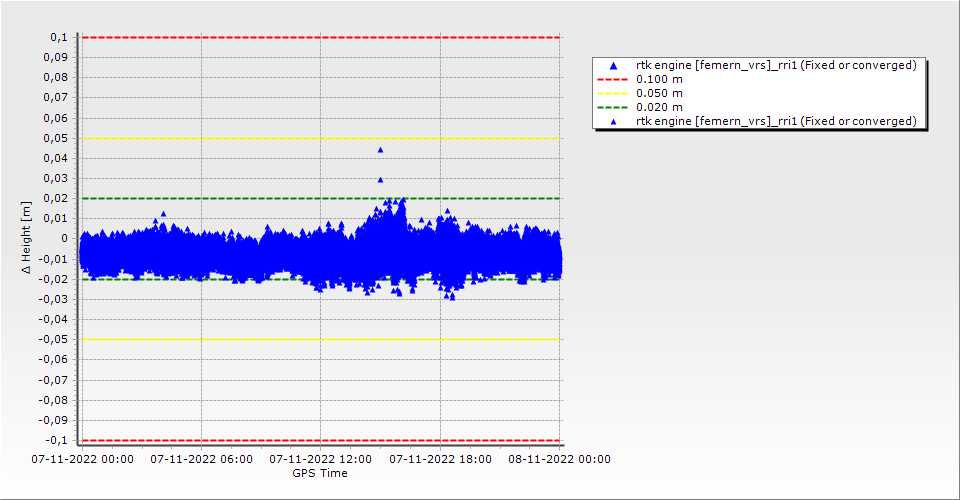Select the 0.050 m legend label

tap(660, 93)
